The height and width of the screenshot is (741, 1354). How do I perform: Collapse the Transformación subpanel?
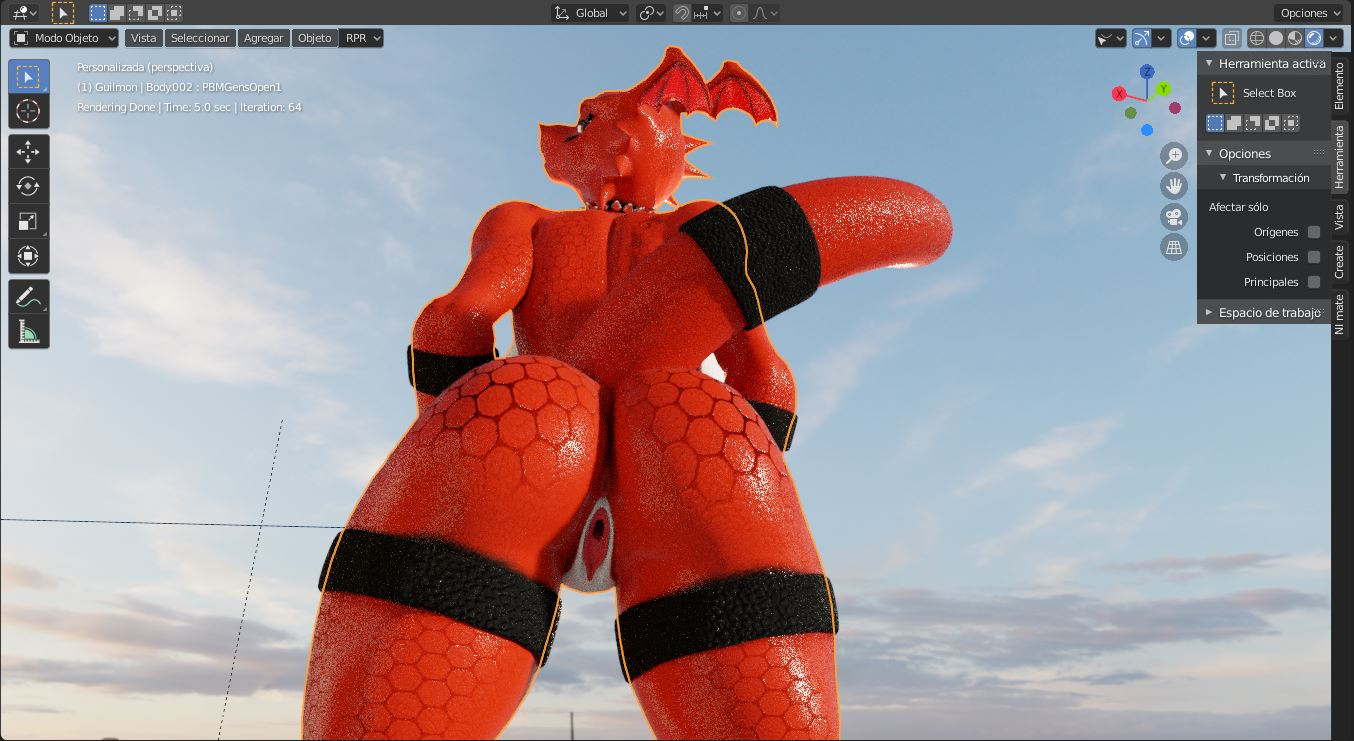click(x=1223, y=178)
